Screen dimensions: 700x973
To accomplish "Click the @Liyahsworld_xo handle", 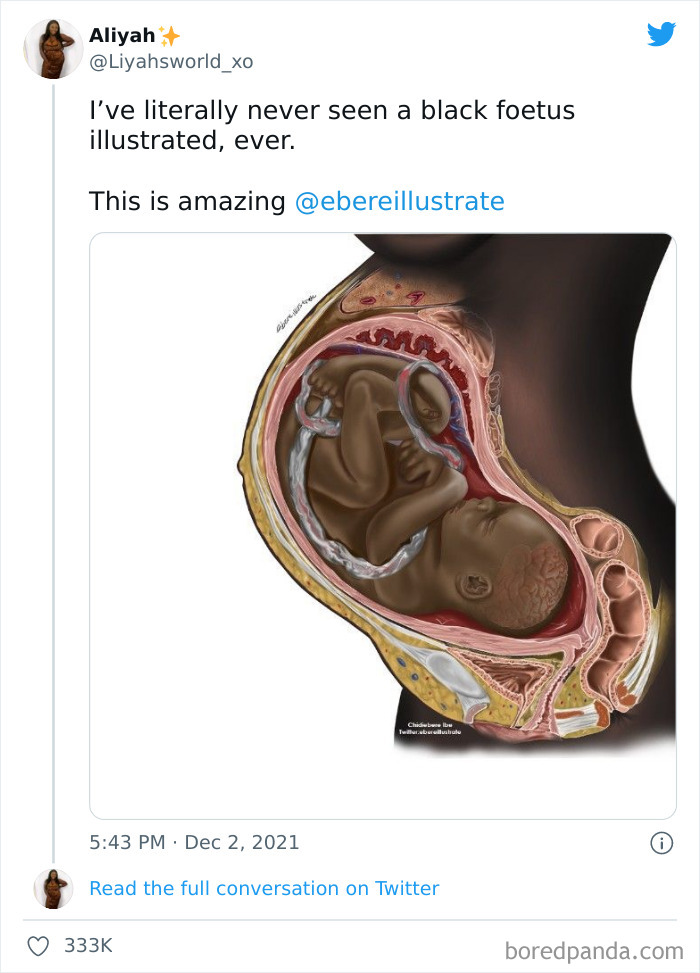I will pyautogui.click(x=171, y=62).
